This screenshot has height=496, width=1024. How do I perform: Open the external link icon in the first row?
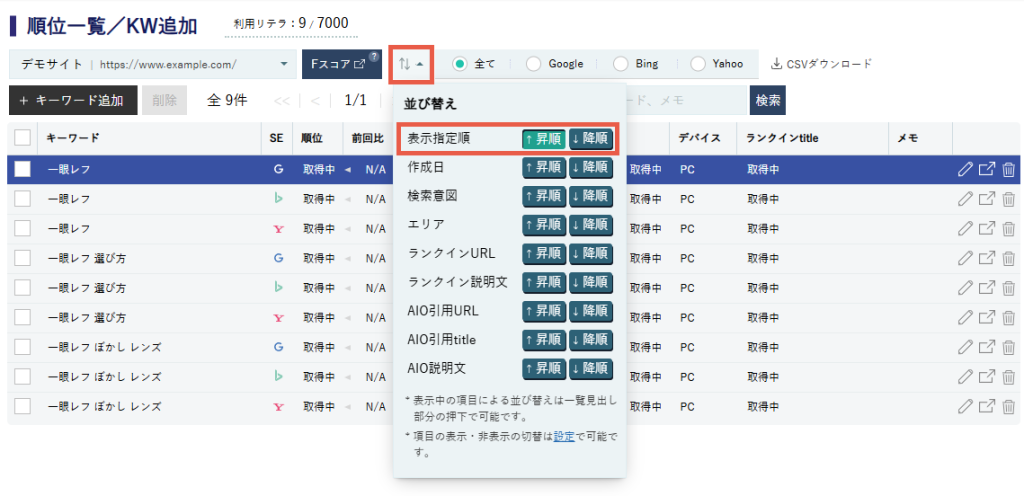coord(987,170)
